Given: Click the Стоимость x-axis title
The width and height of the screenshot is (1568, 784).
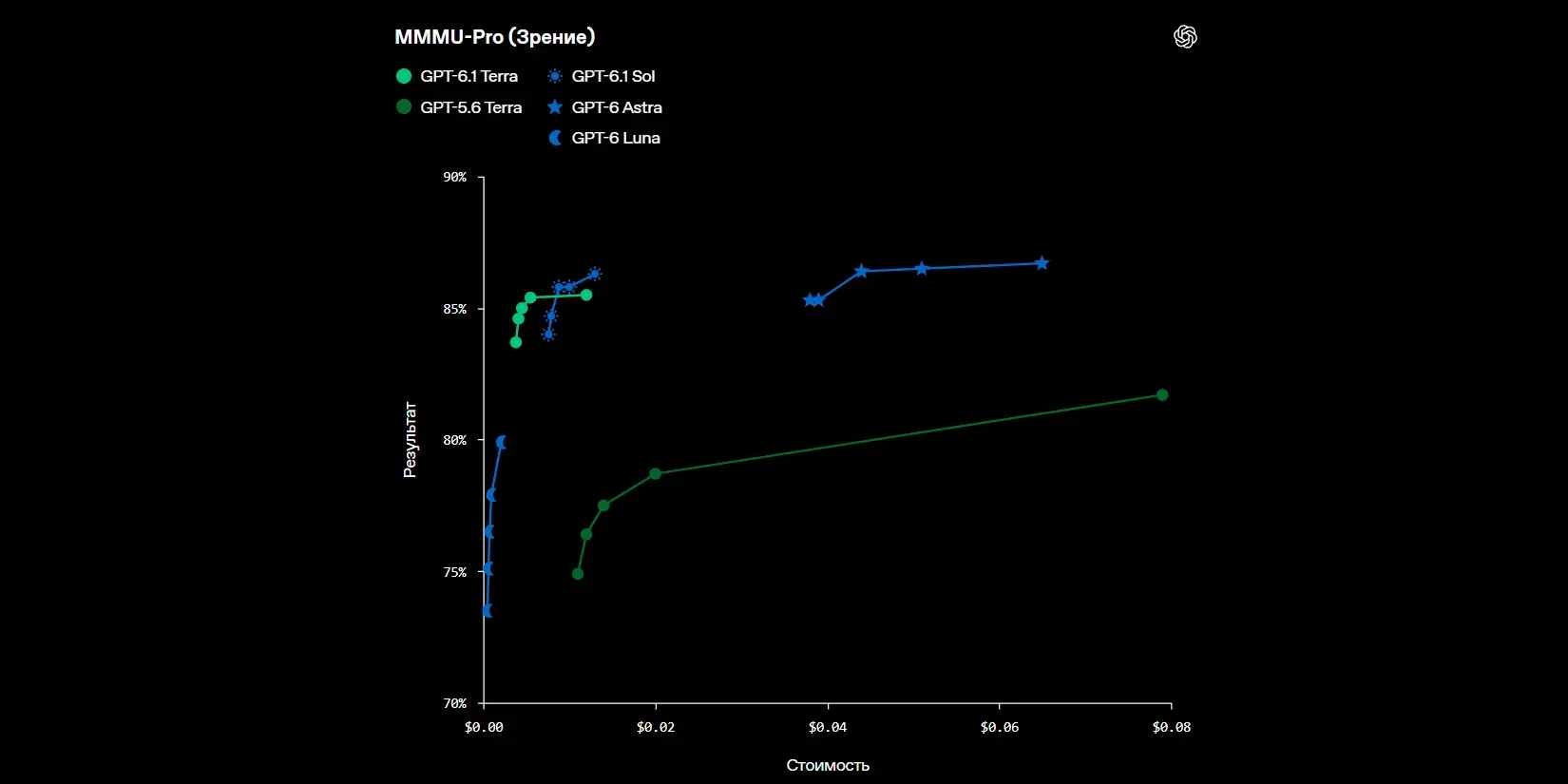Looking at the screenshot, I should 828,765.
